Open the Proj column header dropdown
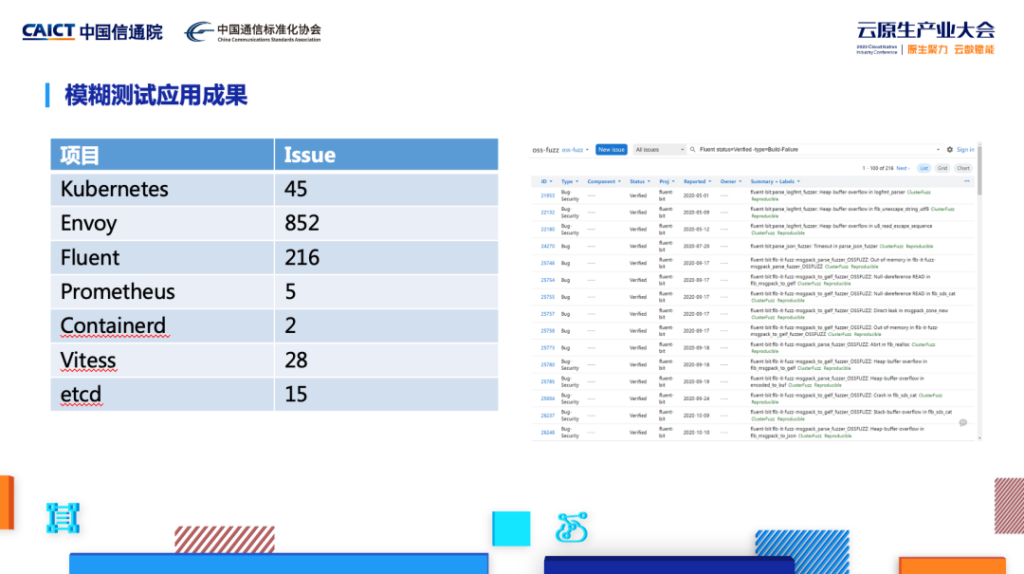The width and height of the screenshot is (1024, 574). point(667,182)
